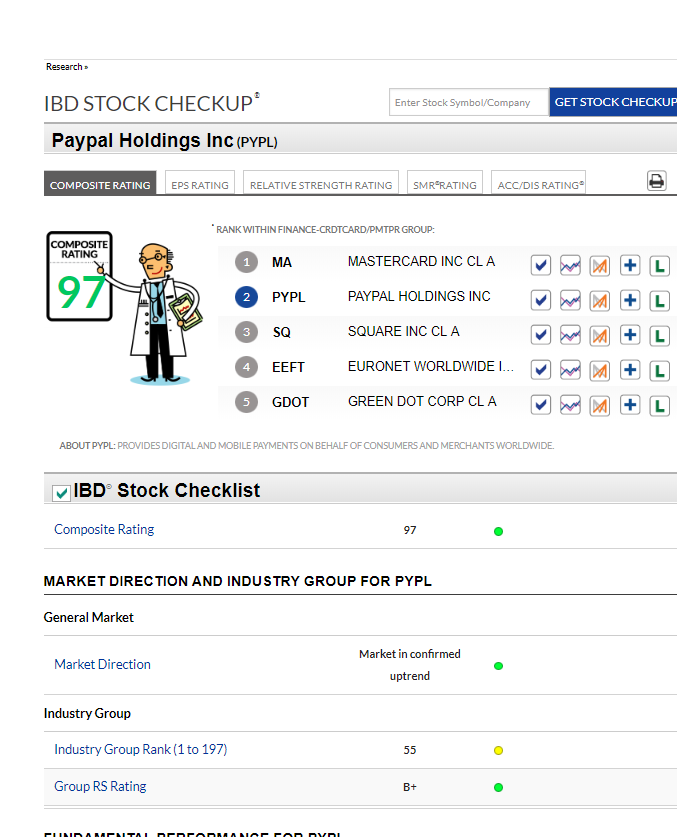677x837 pixels.
Task: Open chart icon for Mastercard row
Action: pyautogui.click(x=570, y=265)
